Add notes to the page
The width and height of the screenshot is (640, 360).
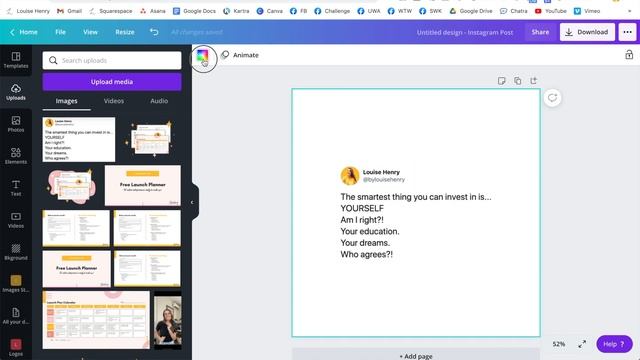pos(502,81)
